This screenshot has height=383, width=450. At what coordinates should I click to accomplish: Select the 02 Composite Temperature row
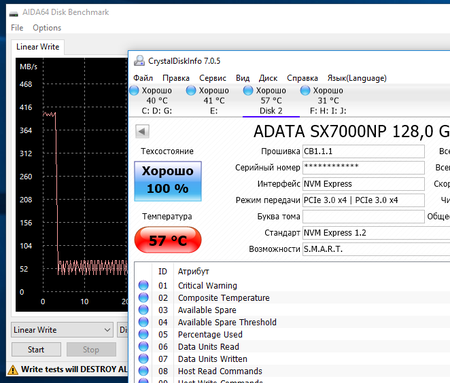(x=293, y=298)
